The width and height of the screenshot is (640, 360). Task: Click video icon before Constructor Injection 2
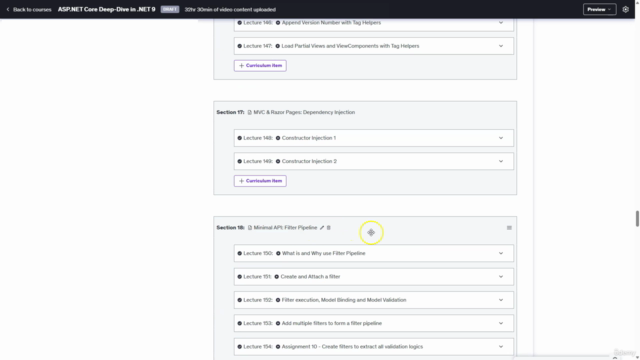(278, 161)
